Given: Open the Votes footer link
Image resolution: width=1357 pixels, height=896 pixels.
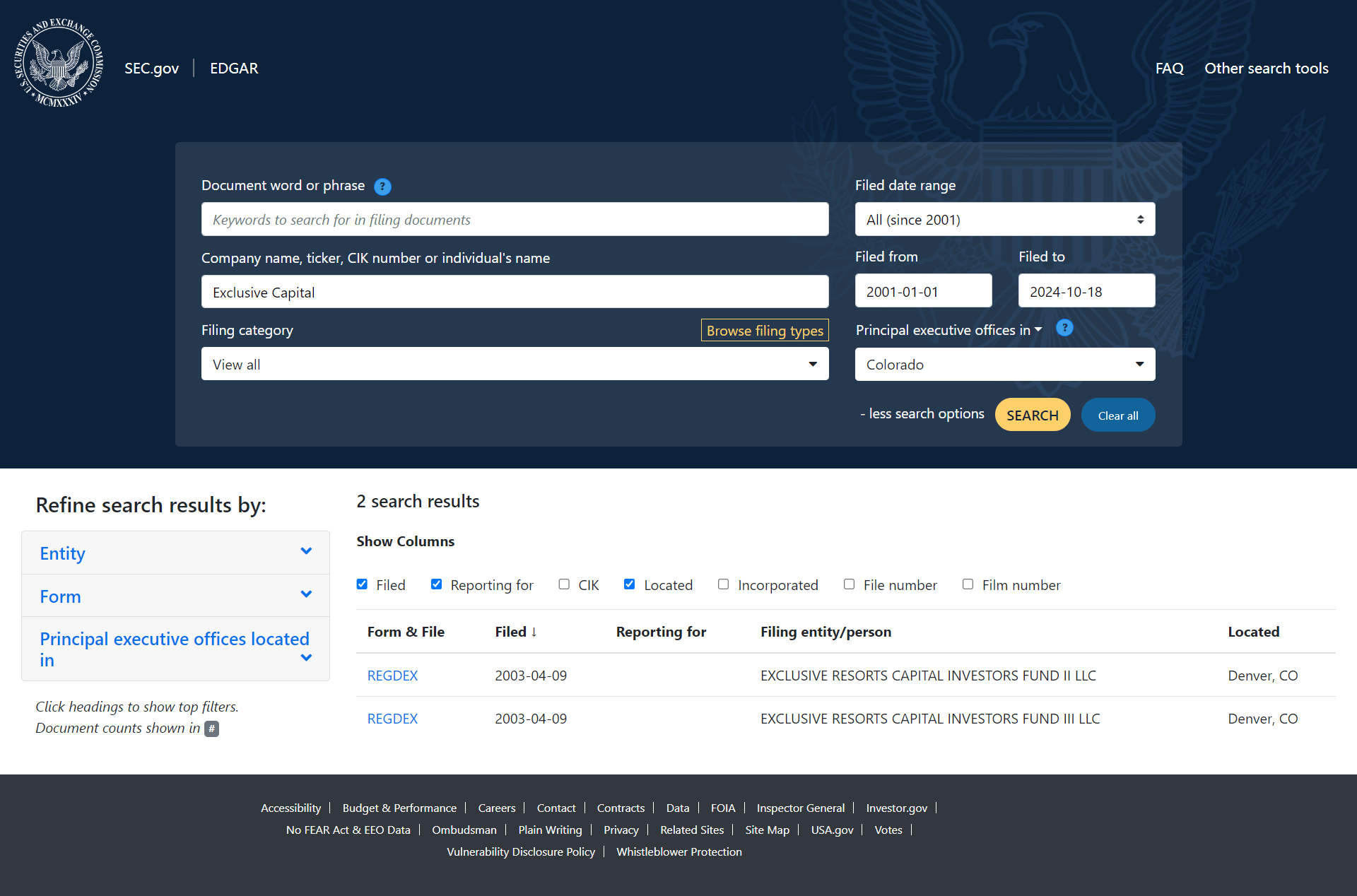Looking at the screenshot, I should [888, 830].
